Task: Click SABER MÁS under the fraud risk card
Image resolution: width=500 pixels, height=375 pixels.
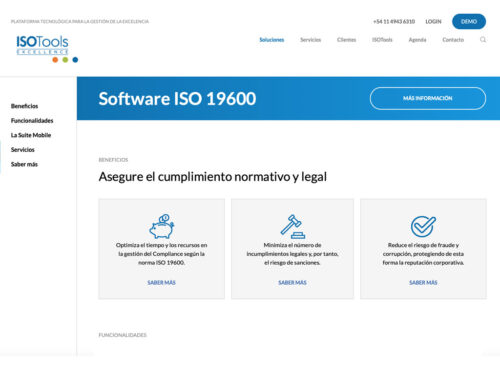Action: 423,283
